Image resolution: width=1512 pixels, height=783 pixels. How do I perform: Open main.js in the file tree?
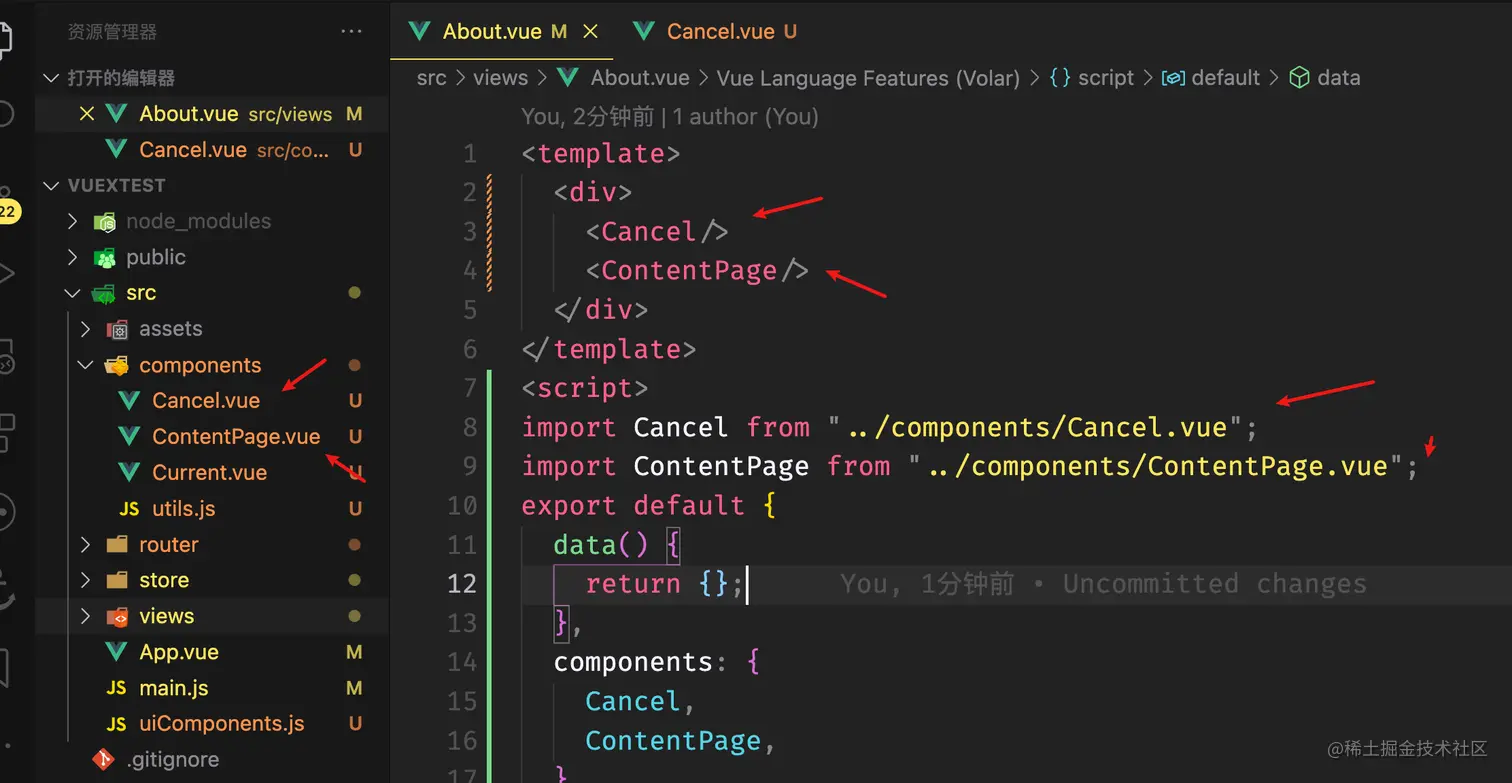pyautogui.click(x=173, y=688)
